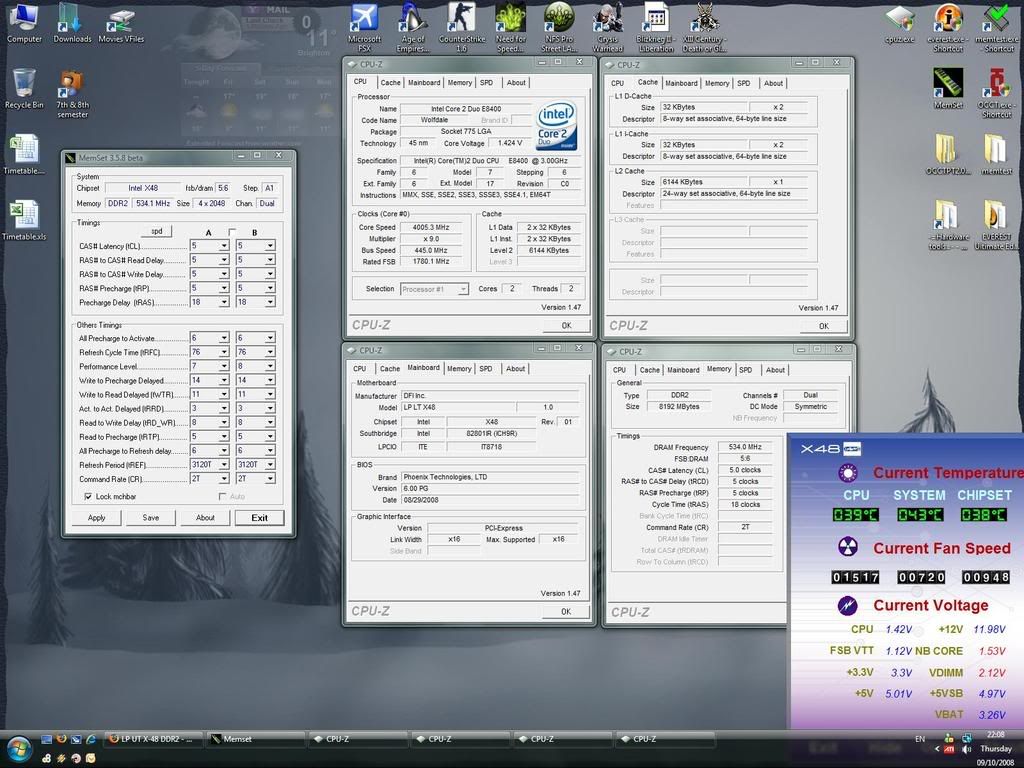The width and height of the screenshot is (1024, 768).
Task: Select CPU tab in bottom-right CPU-Z window
Action: (619, 370)
